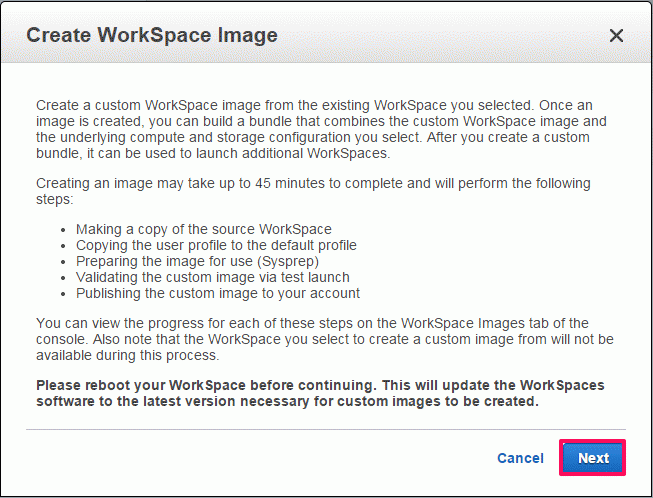Click the Create WorkSpace Image title
653x498 pixels.
(152, 35)
